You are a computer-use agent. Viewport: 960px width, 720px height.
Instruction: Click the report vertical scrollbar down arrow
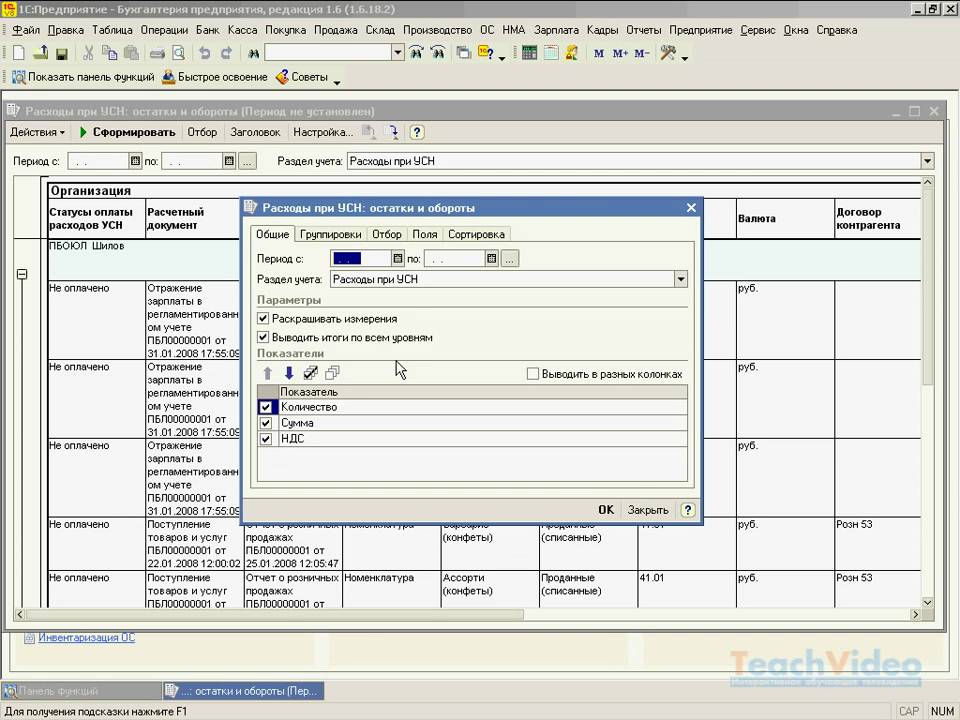(927, 602)
